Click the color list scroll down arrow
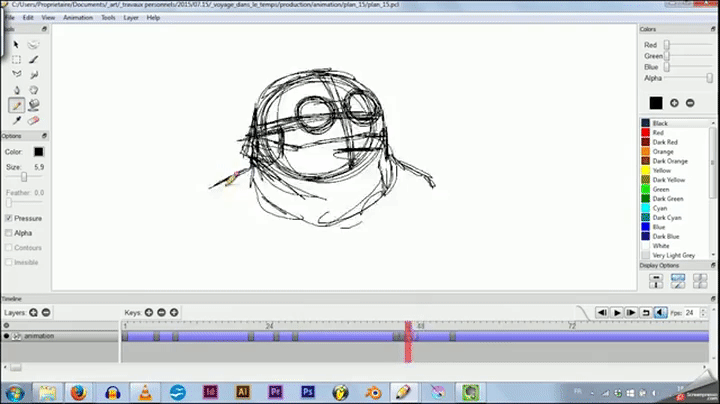 [x=713, y=255]
